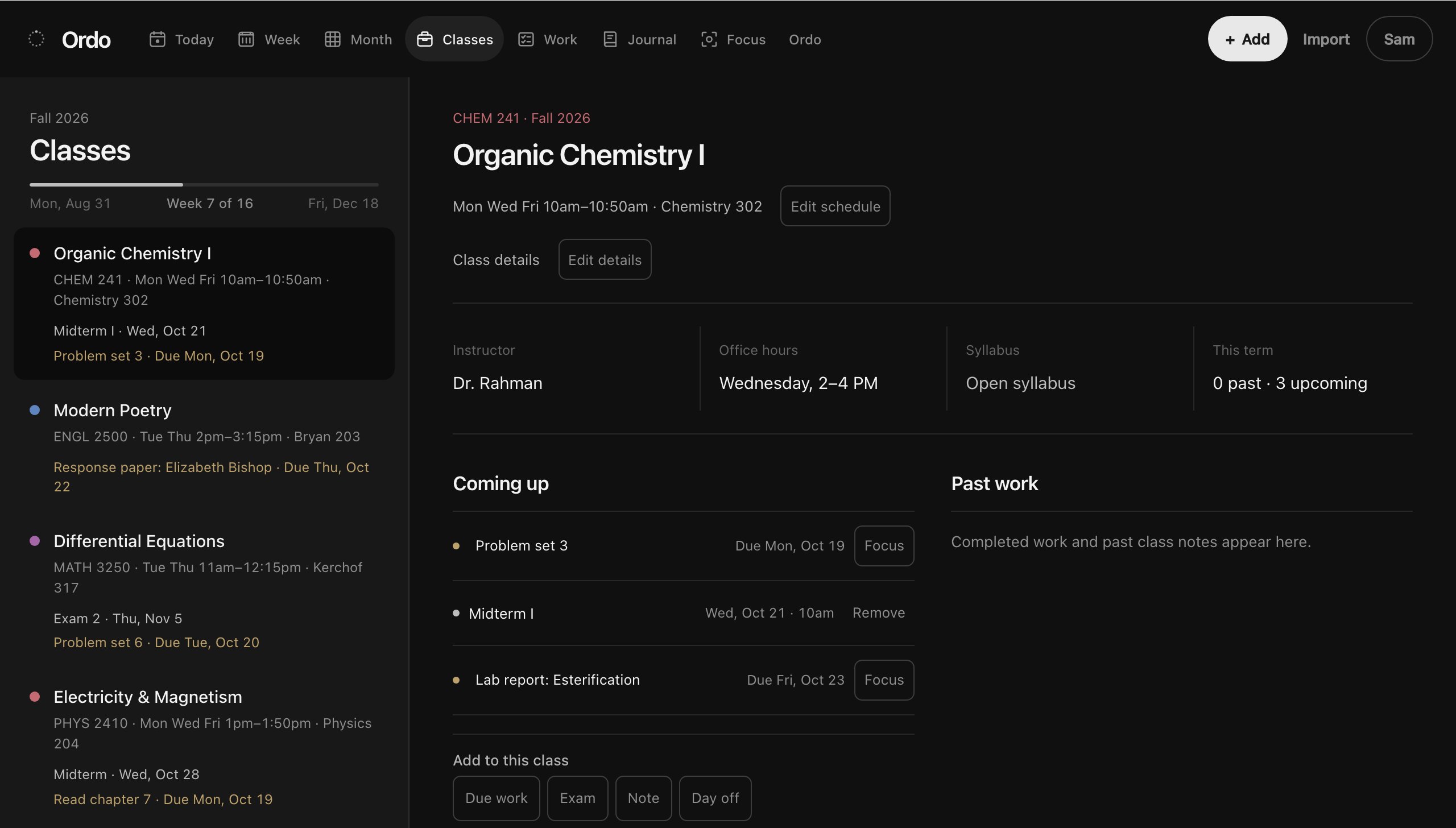Add Due work to this class
The width and height of the screenshot is (1456, 828).
click(496, 798)
